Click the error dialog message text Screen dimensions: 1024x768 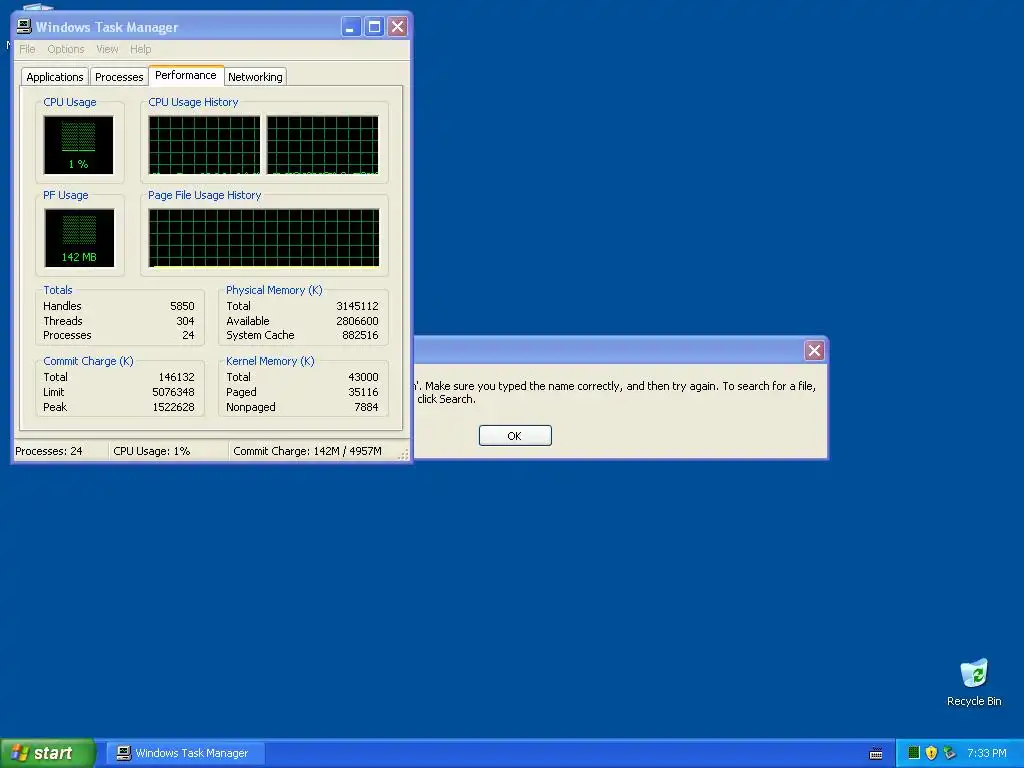pos(616,392)
